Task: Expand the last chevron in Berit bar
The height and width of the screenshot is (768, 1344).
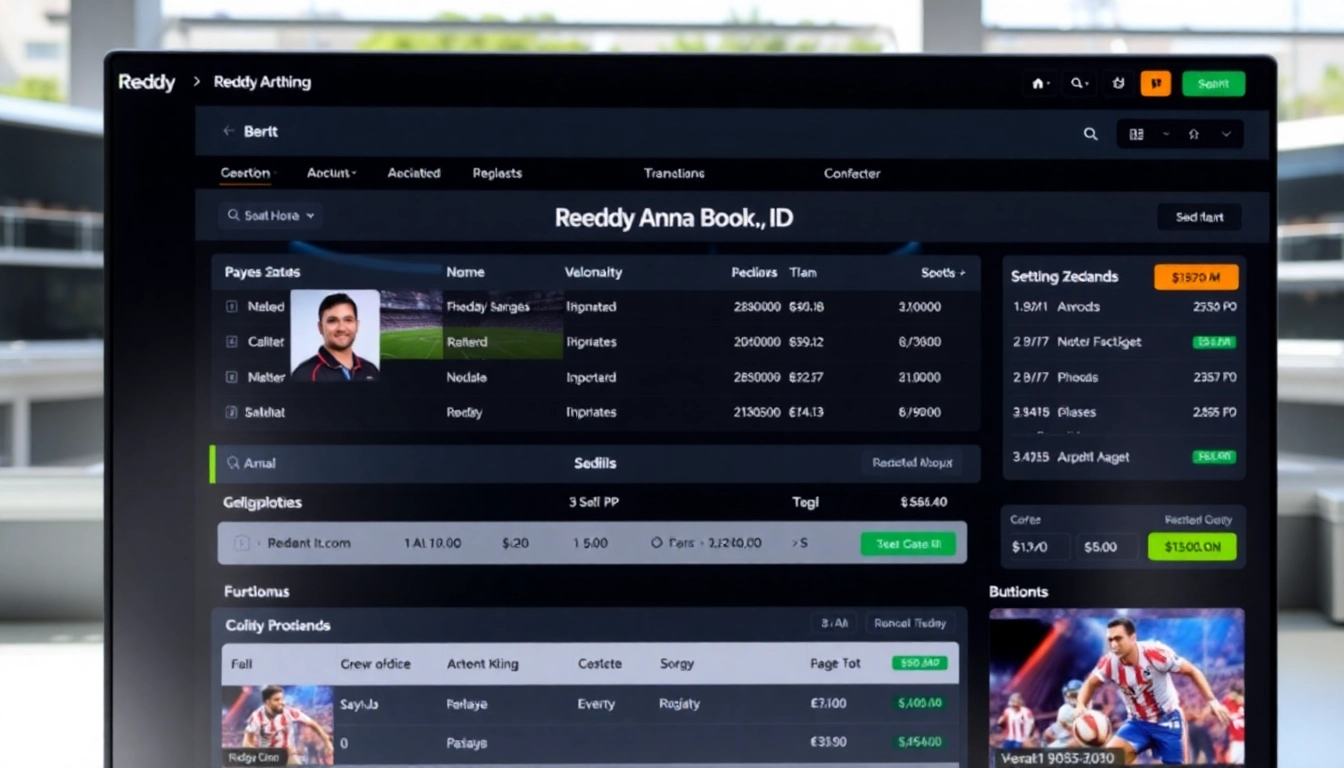Action: coord(1226,134)
